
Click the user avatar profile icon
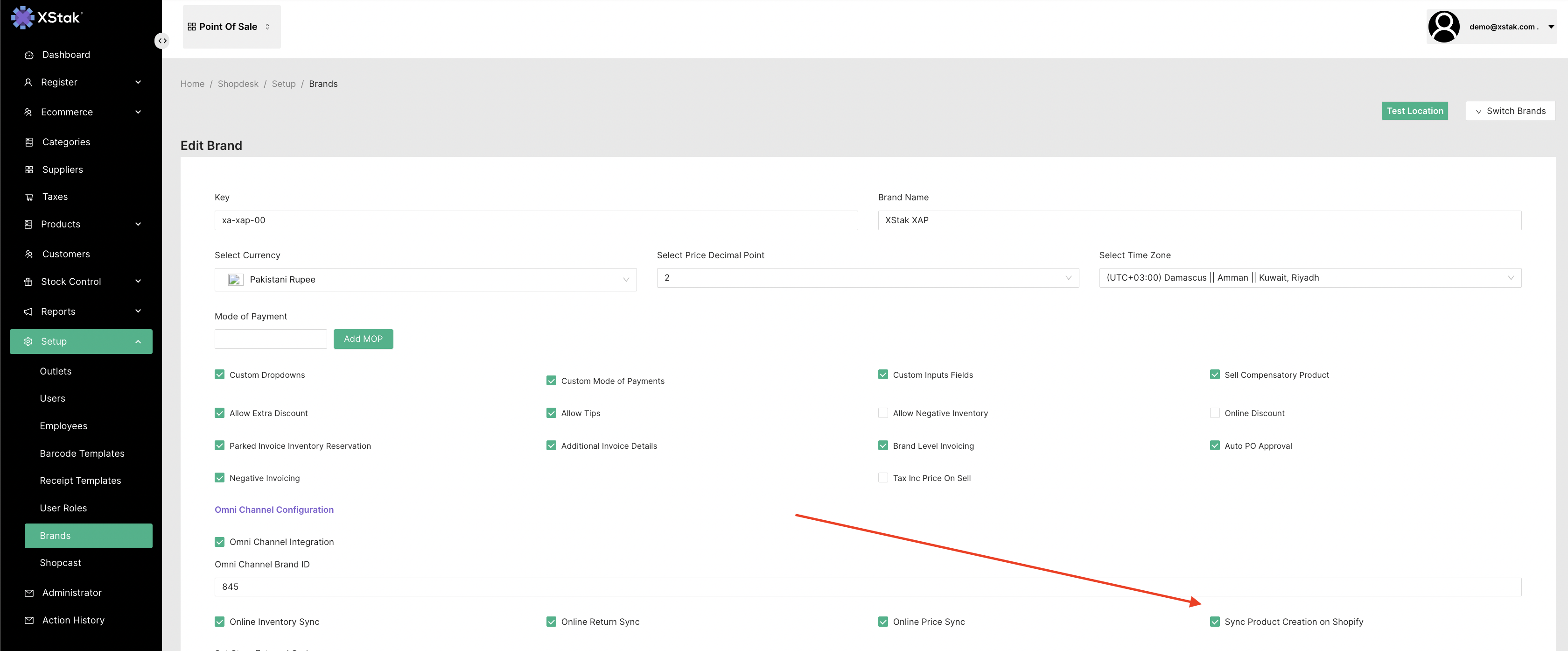point(1443,27)
